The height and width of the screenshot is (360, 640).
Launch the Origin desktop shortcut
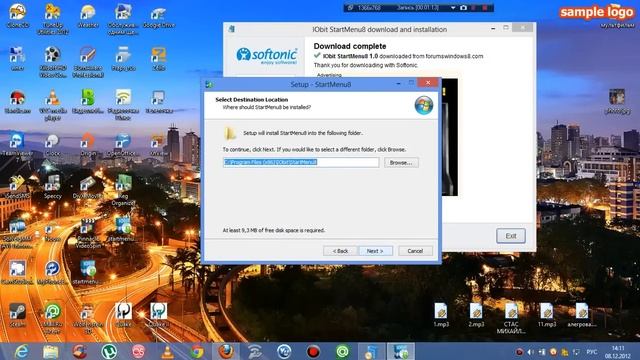coord(88,144)
